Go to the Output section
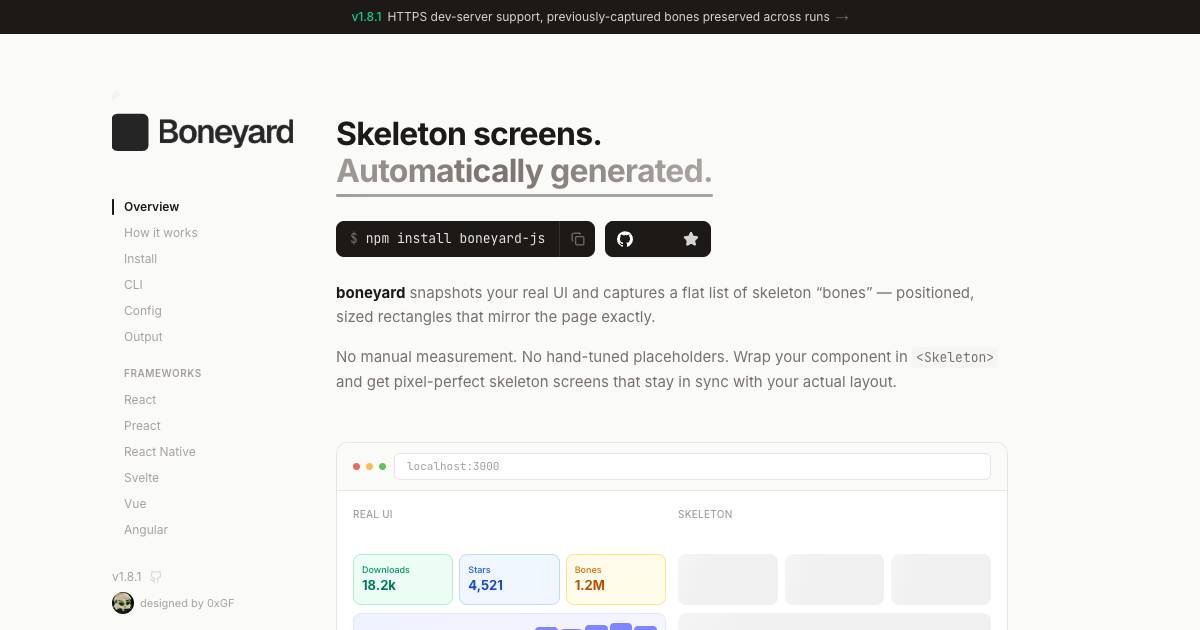 point(144,337)
